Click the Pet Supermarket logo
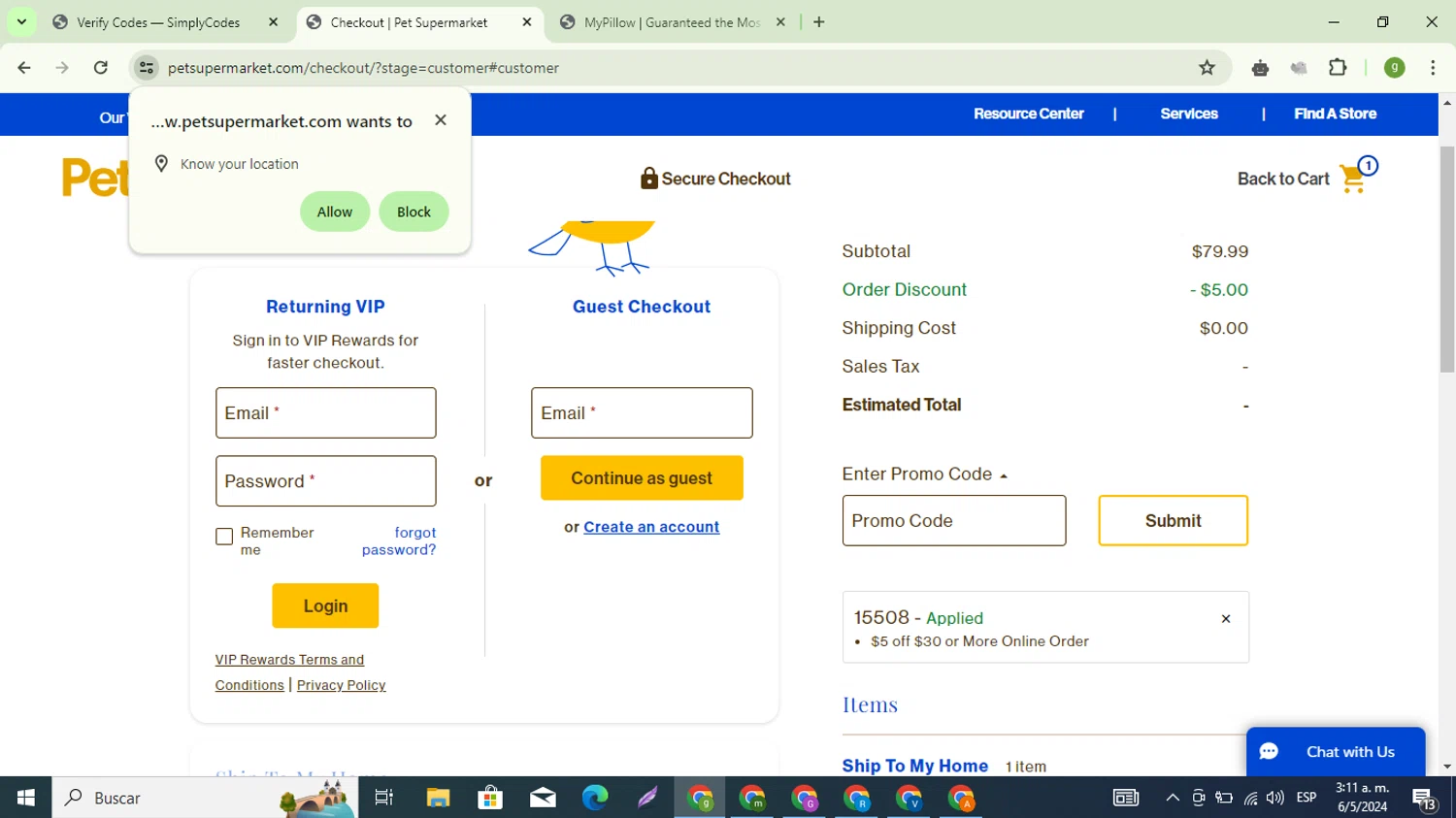1456x818 pixels. tap(95, 179)
